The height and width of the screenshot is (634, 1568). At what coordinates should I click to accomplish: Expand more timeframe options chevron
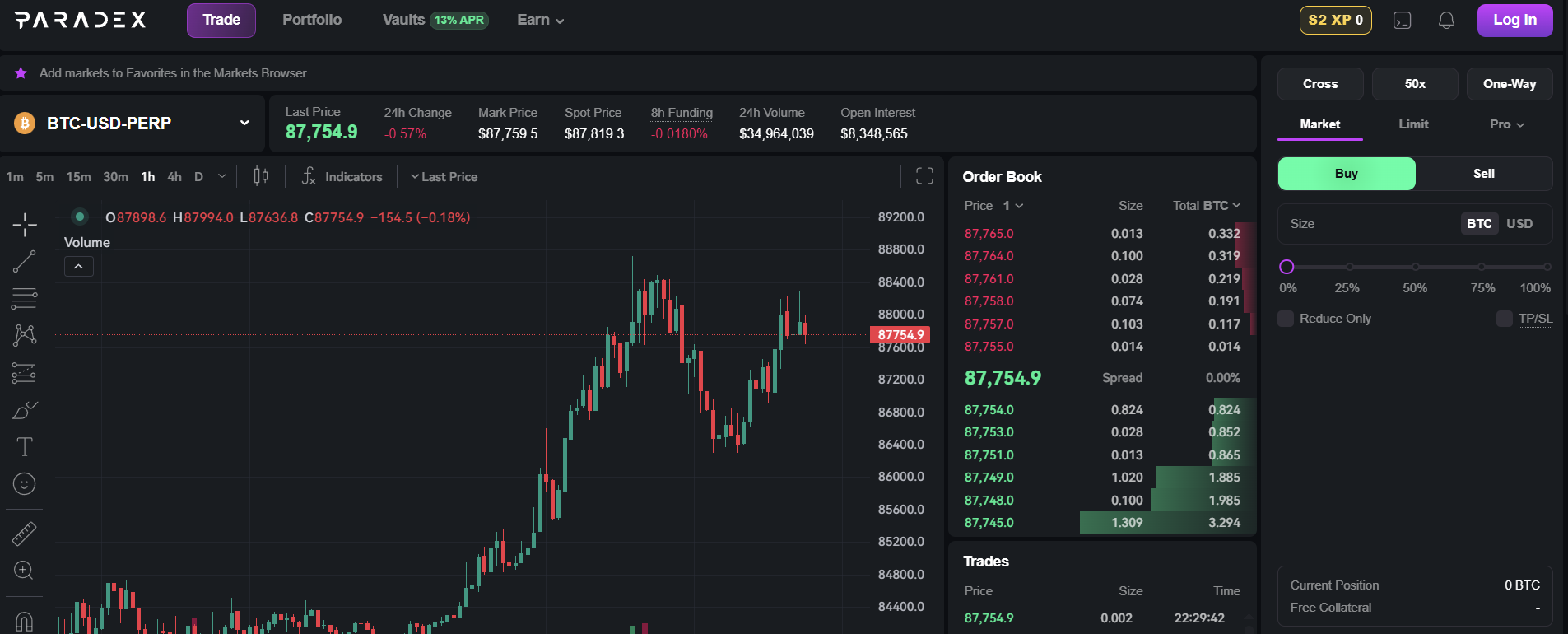221,176
